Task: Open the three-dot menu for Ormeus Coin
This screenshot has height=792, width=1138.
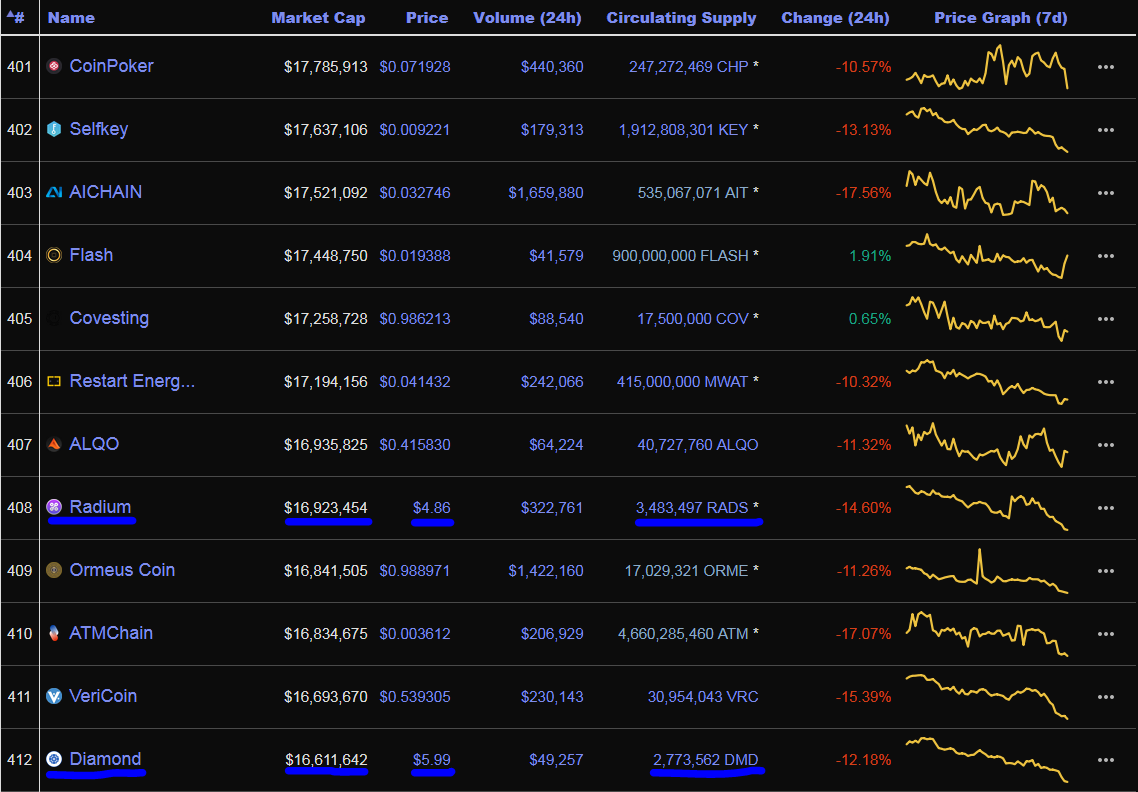Action: pyautogui.click(x=1106, y=571)
